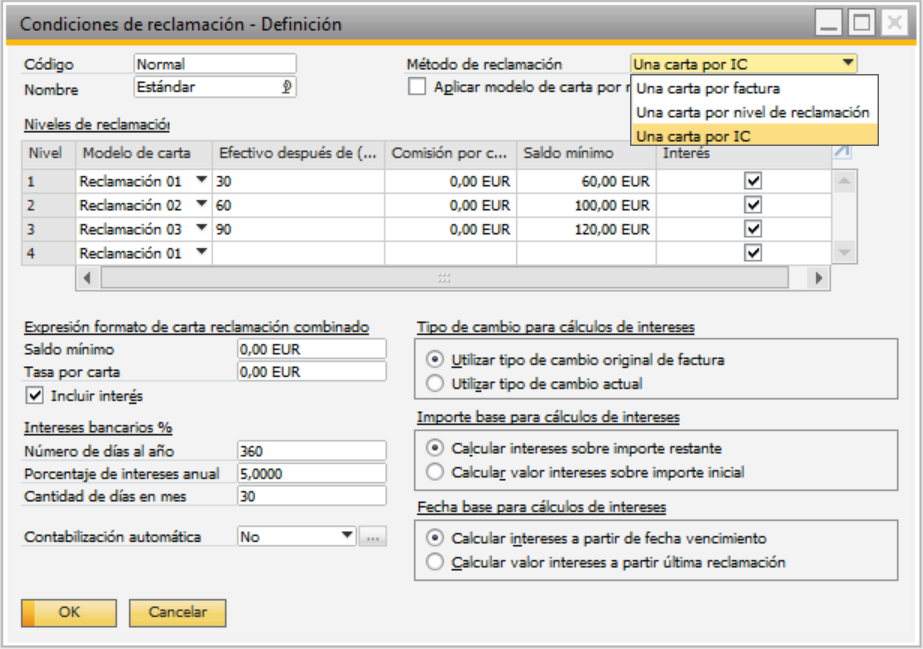923x649 pixels.
Task: Choose Una carta por factura option
Action: click(x=754, y=88)
